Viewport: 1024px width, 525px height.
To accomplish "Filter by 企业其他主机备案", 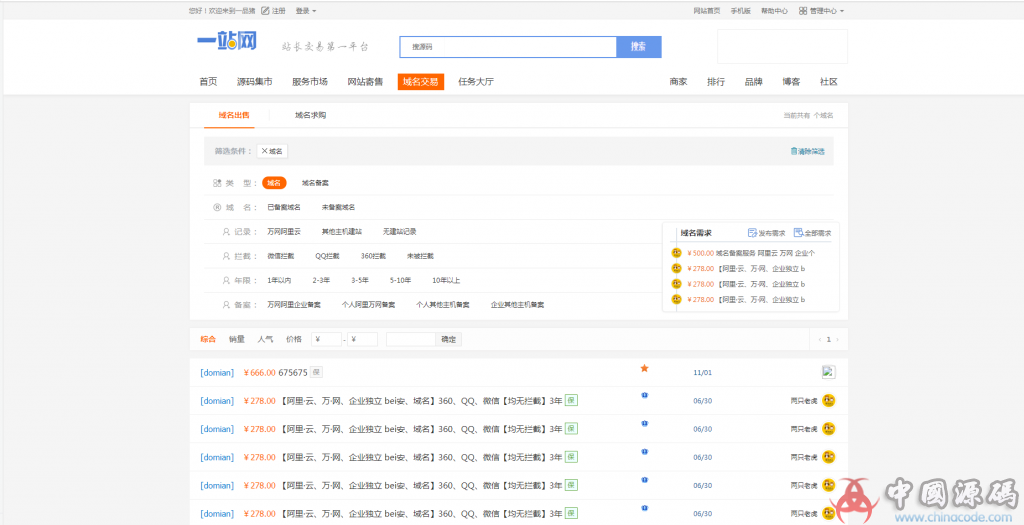I will 518,305.
